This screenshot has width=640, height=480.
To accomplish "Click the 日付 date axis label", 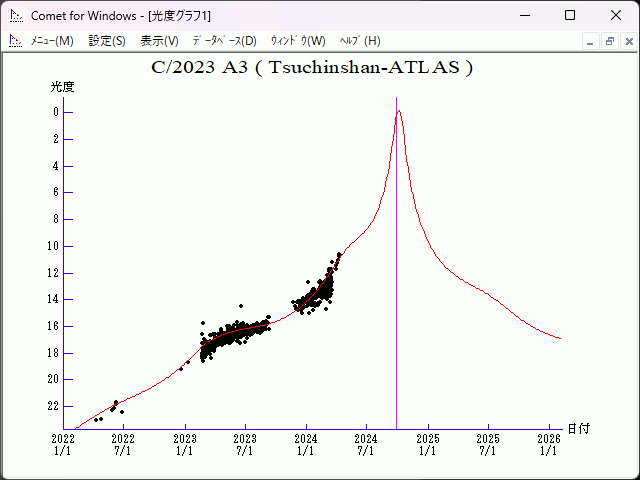I will [578, 428].
